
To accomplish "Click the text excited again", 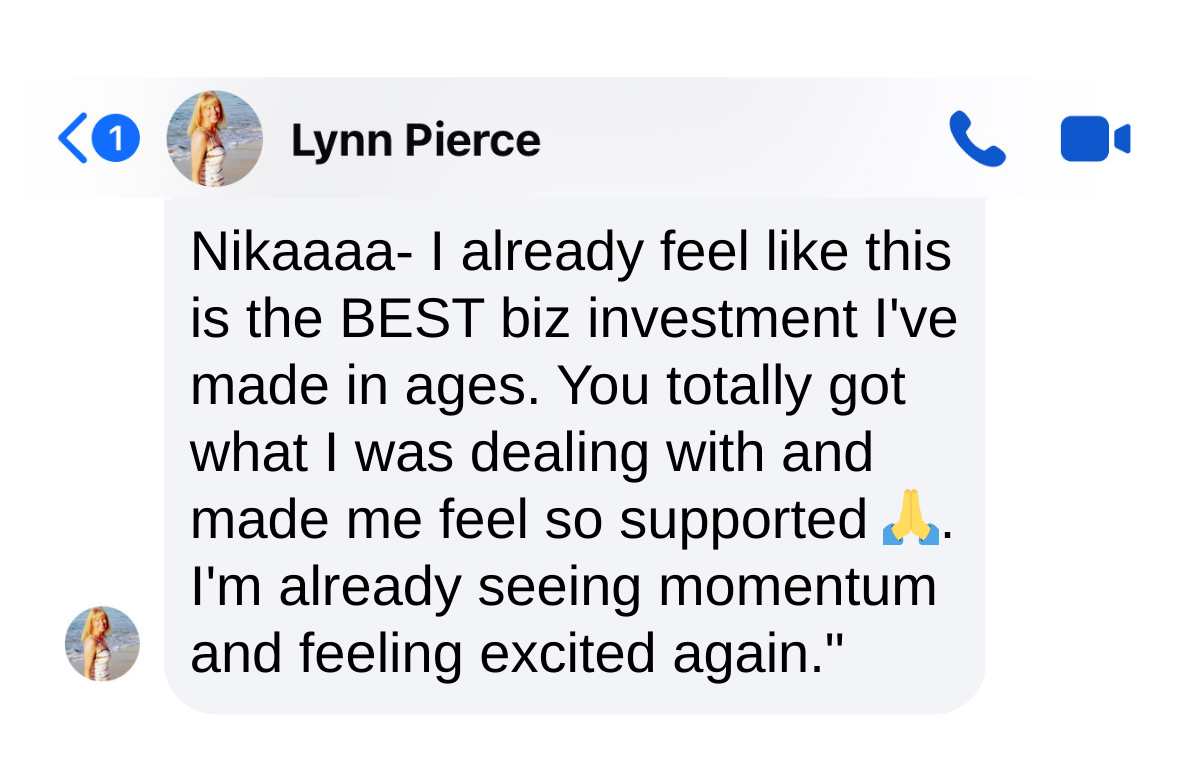I will pos(662,654).
